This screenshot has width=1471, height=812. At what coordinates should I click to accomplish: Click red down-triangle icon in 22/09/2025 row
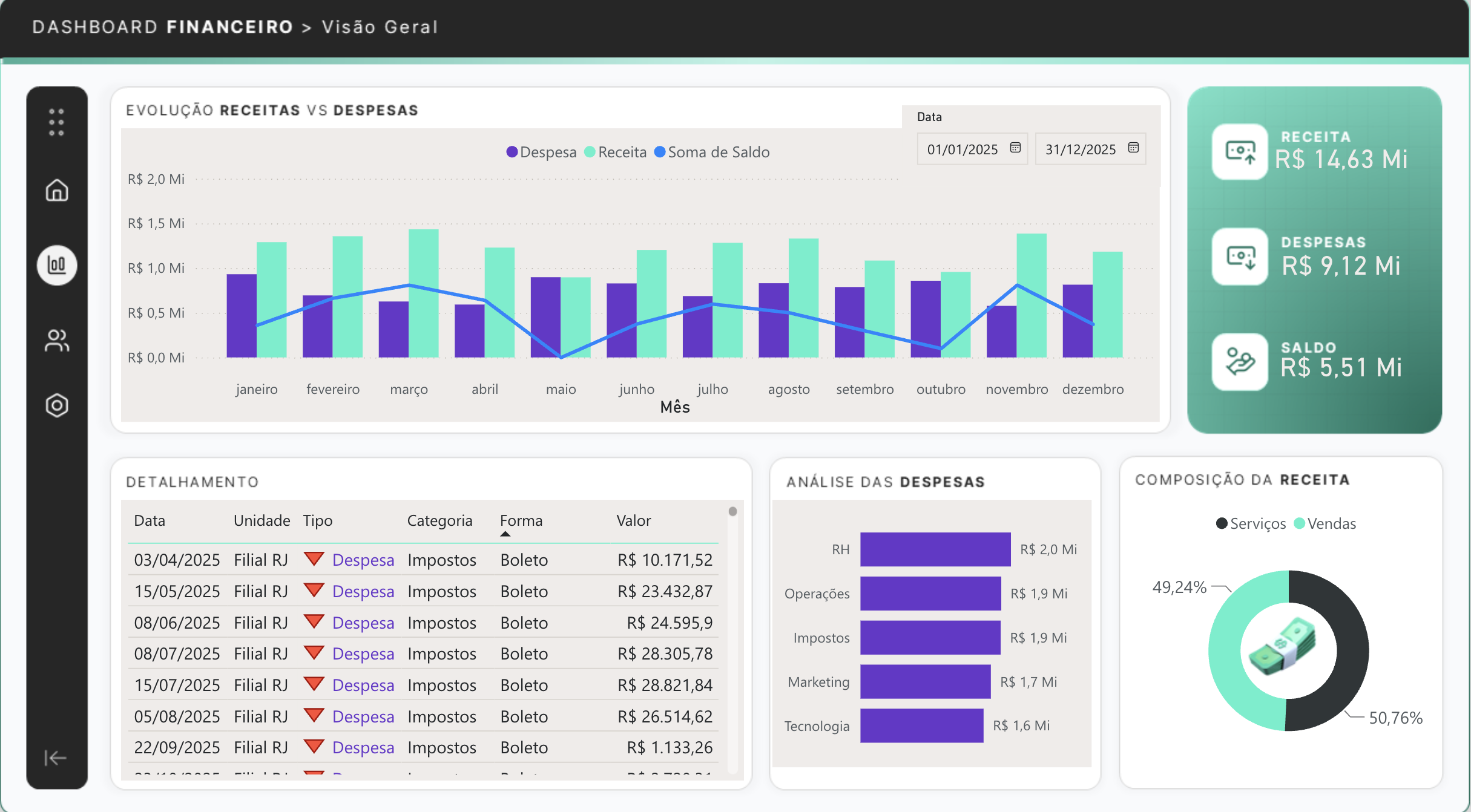click(x=314, y=746)
